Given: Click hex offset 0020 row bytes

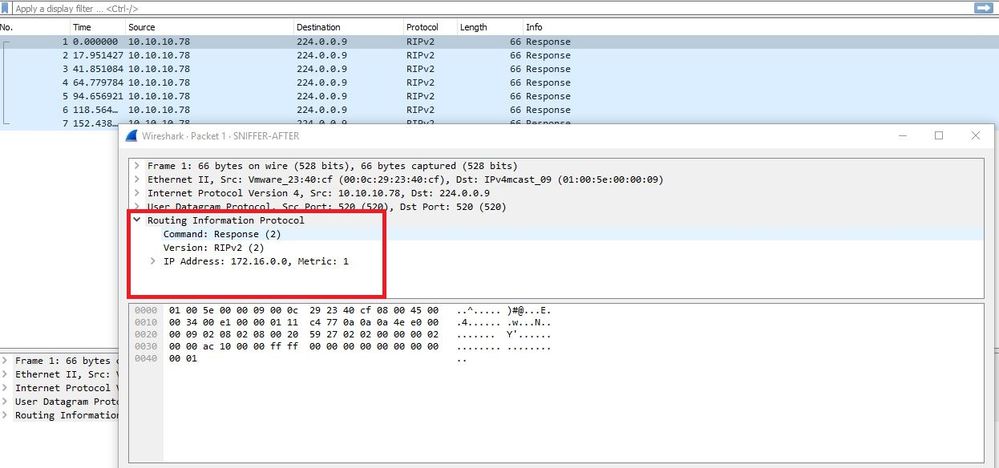Looking at the screenshot, I should [304, 335].
